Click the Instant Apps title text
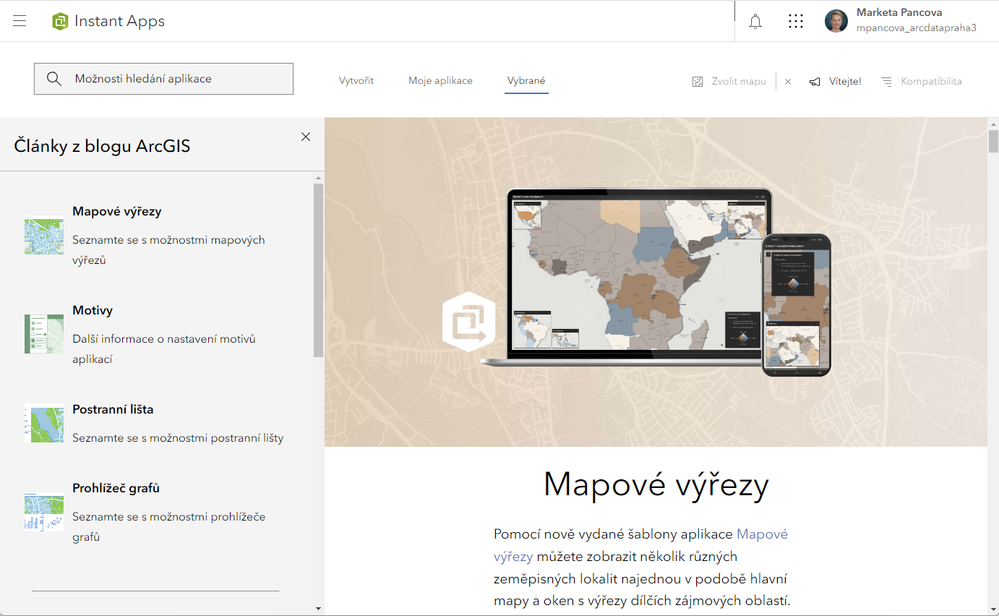 [119, 21]
